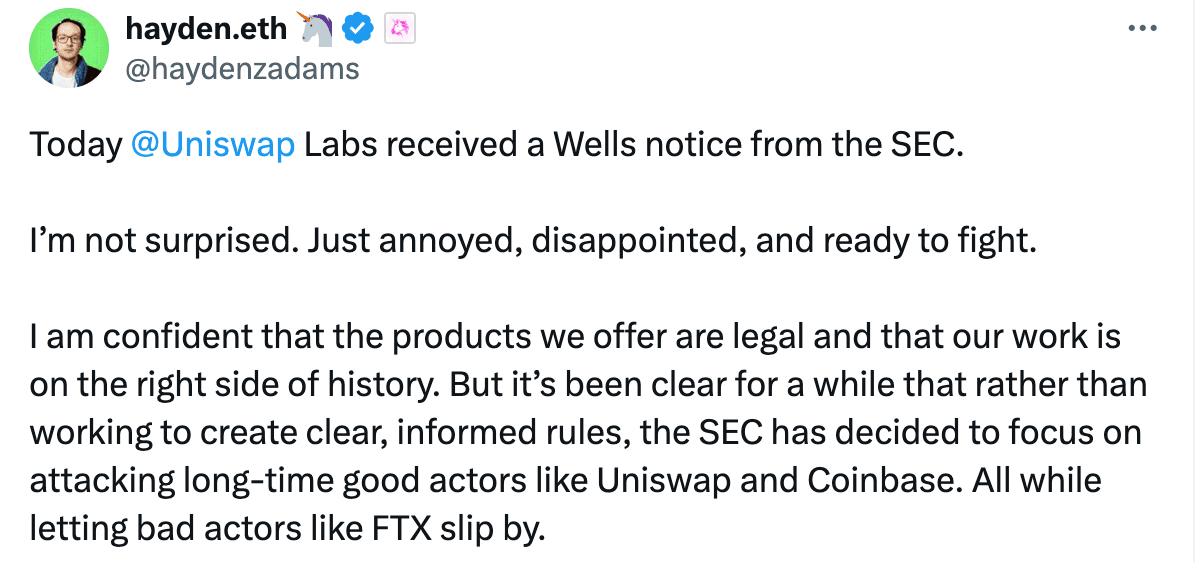
Task: Click the word "disappointed" in the tweet
Action: coord(637,241)
